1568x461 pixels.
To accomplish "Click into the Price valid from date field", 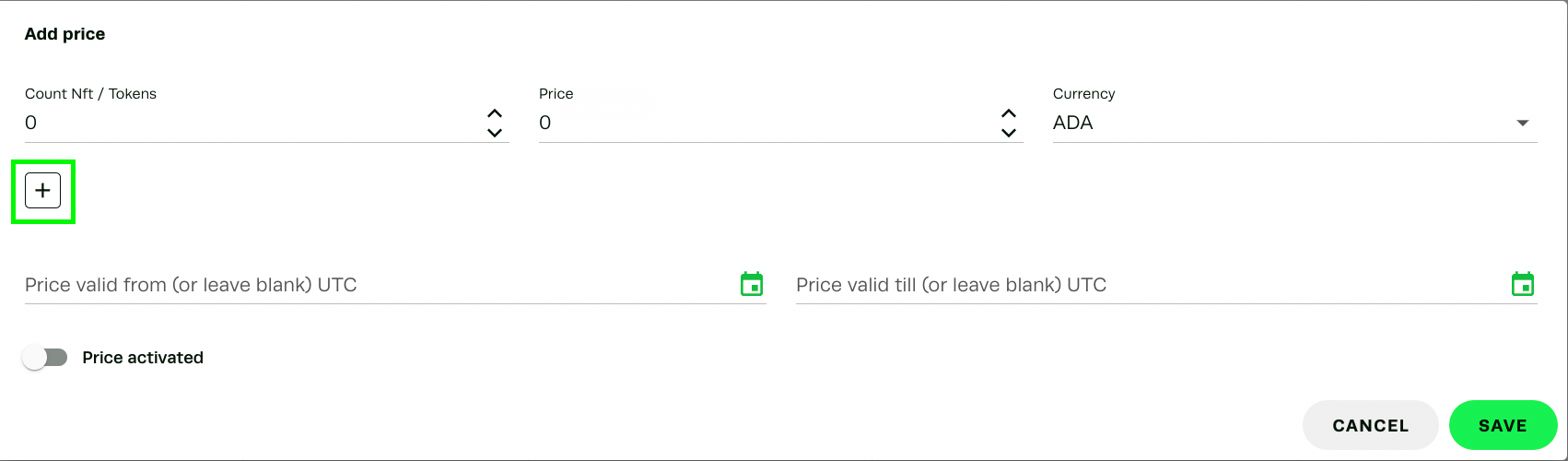I will coord(369,285).
